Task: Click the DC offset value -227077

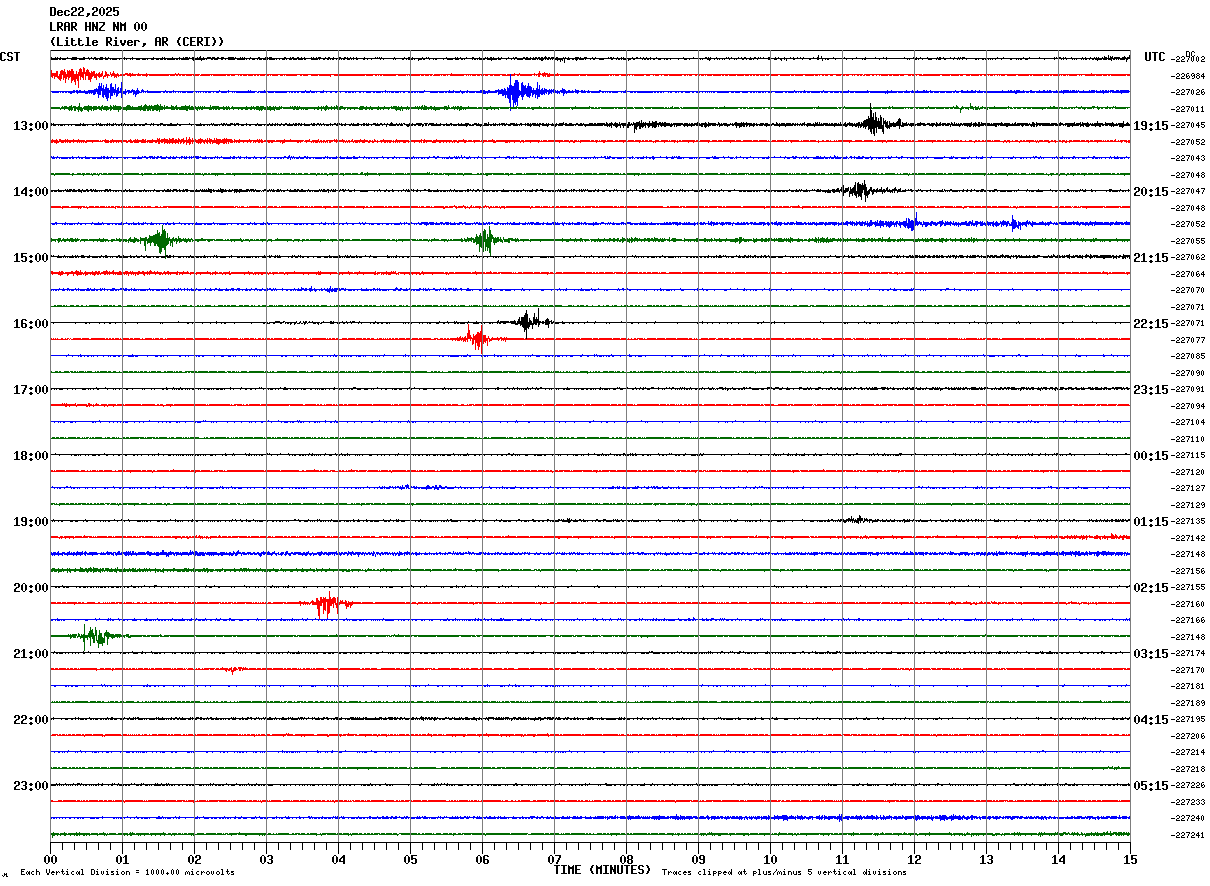Action: click(x=1187, y=340)
